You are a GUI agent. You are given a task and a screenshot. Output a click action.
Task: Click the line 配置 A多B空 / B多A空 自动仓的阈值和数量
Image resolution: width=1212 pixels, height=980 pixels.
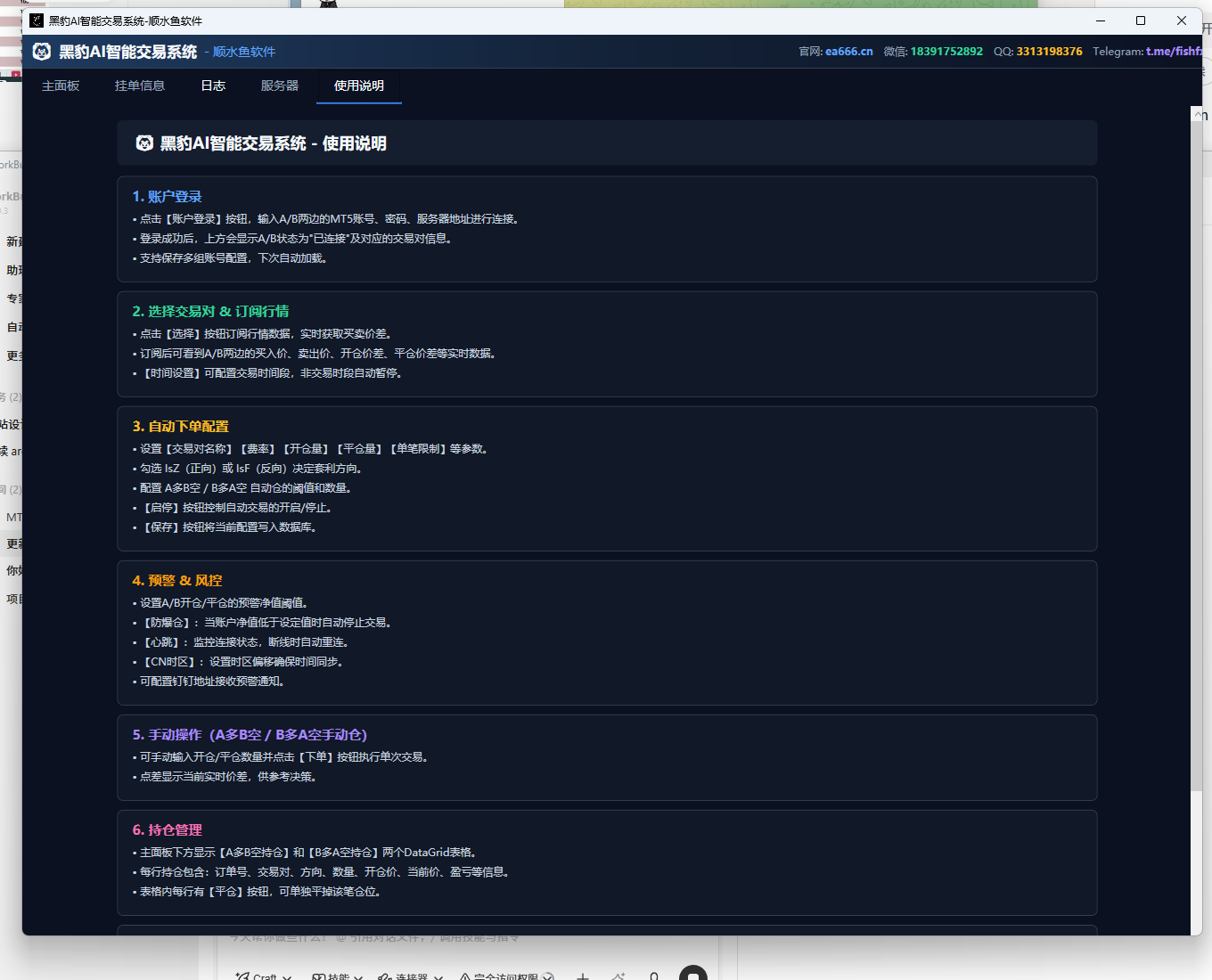click(x=243, y=488)
